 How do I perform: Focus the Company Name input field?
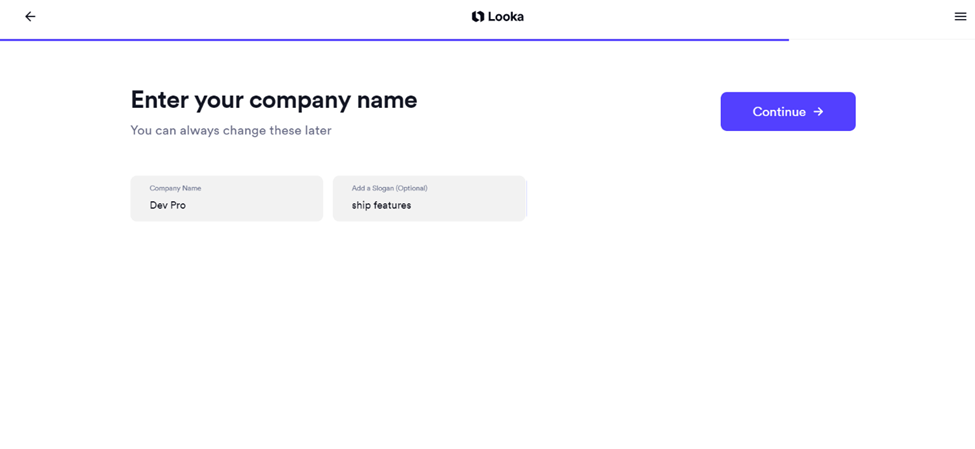pos(226,198)
